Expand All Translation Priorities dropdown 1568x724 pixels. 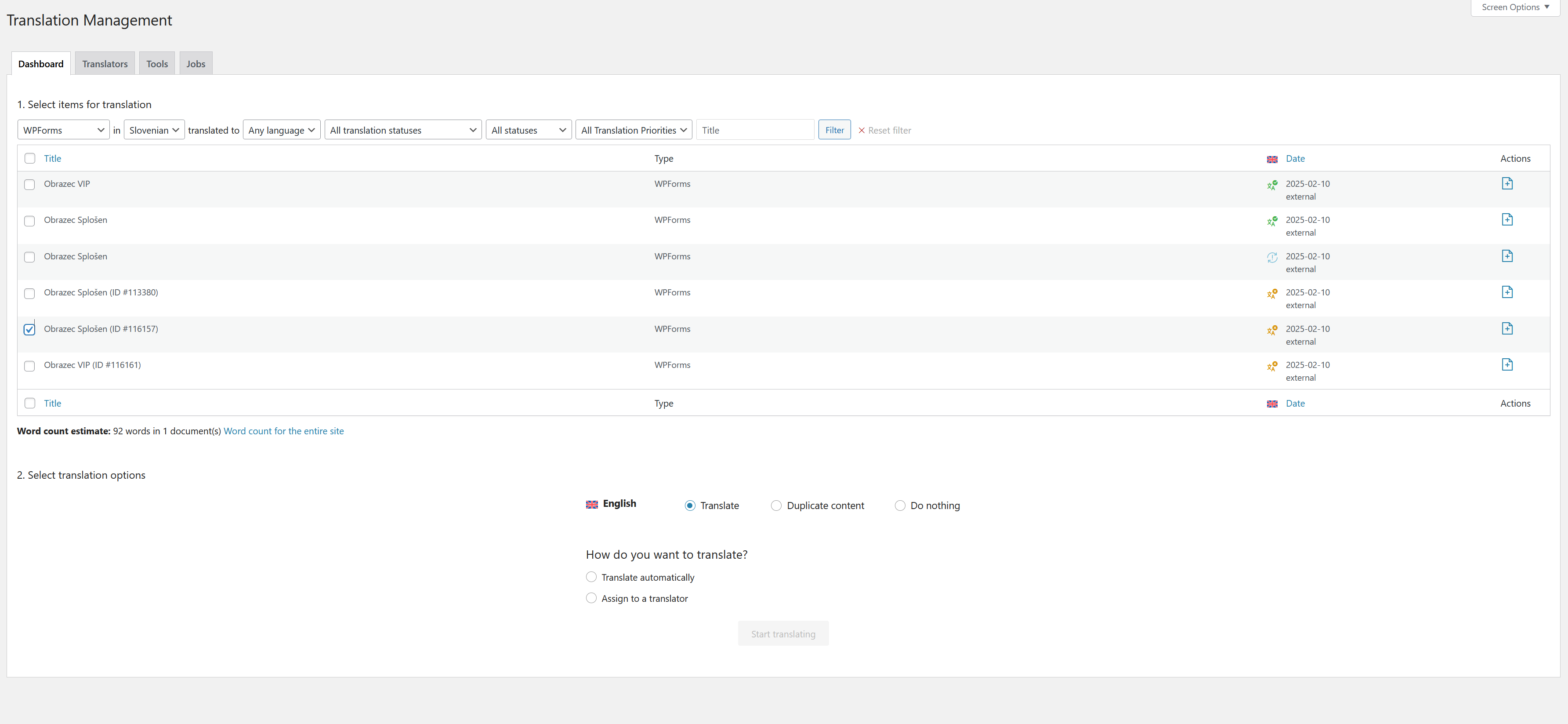tap(633, 130)
